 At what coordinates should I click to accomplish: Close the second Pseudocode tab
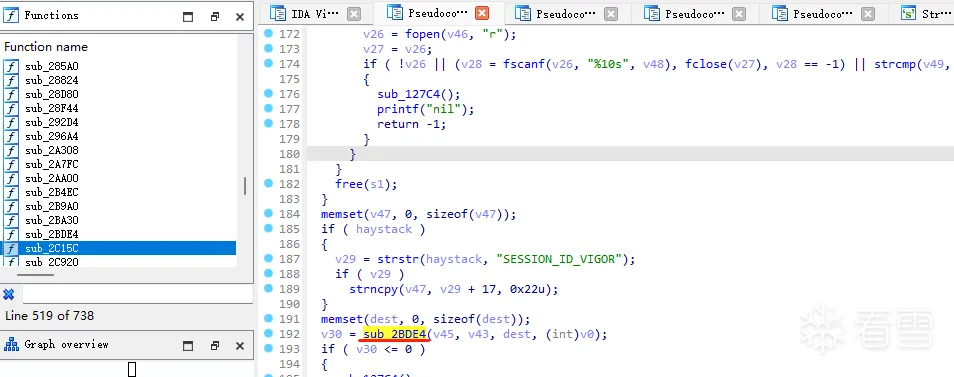(611, 13)
